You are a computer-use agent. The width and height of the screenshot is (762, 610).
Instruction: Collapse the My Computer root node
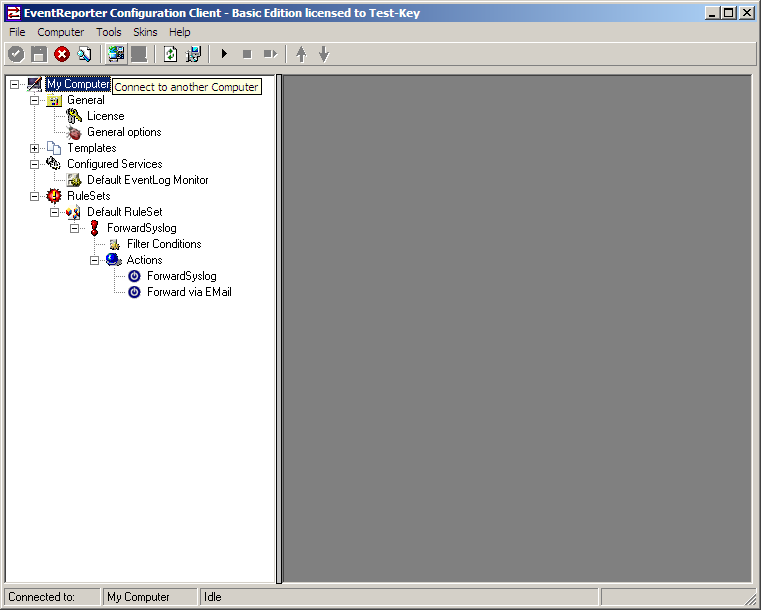pos(15,84)
